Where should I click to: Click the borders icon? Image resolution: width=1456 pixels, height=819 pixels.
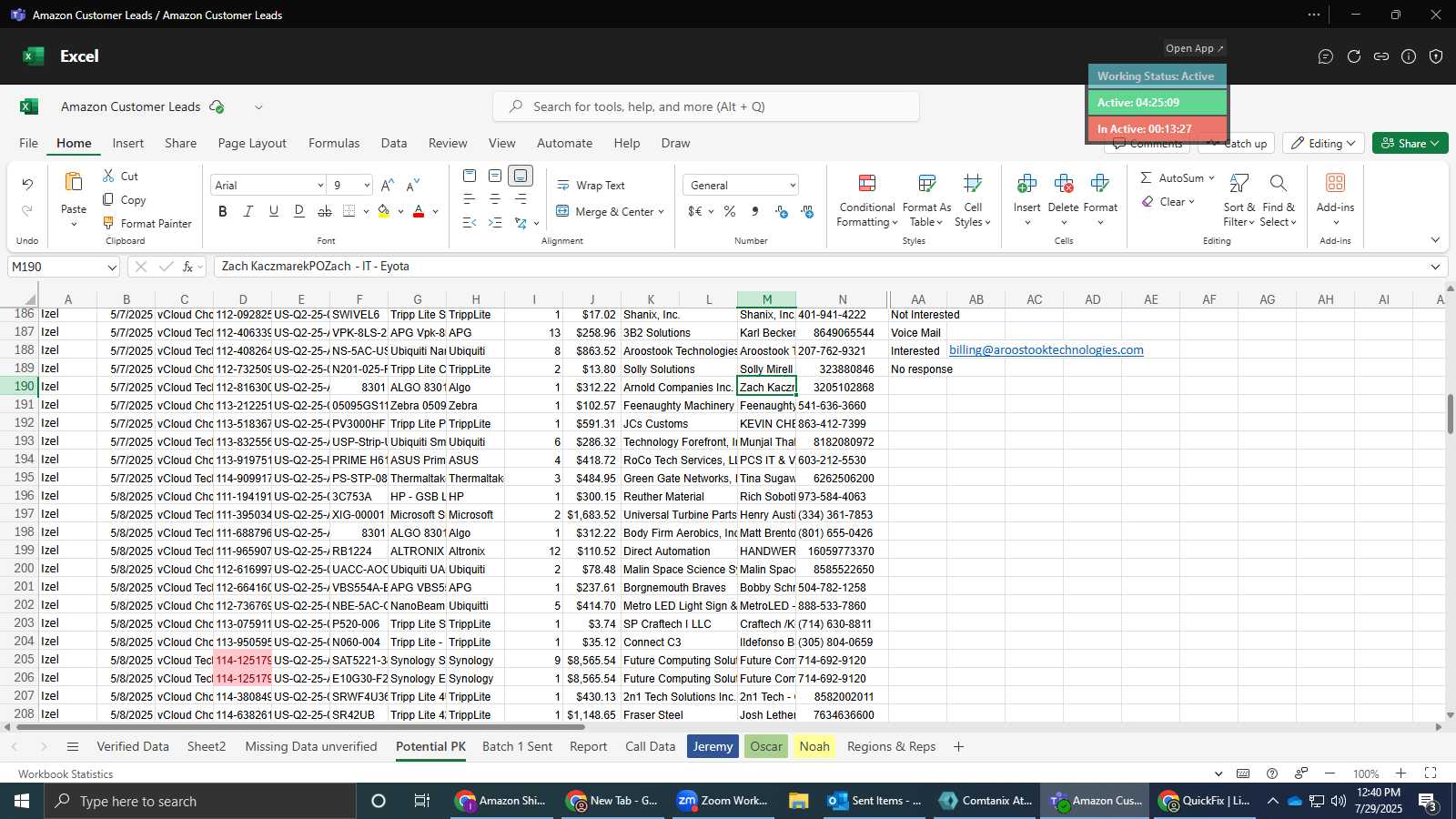click(x=349, y=211)
